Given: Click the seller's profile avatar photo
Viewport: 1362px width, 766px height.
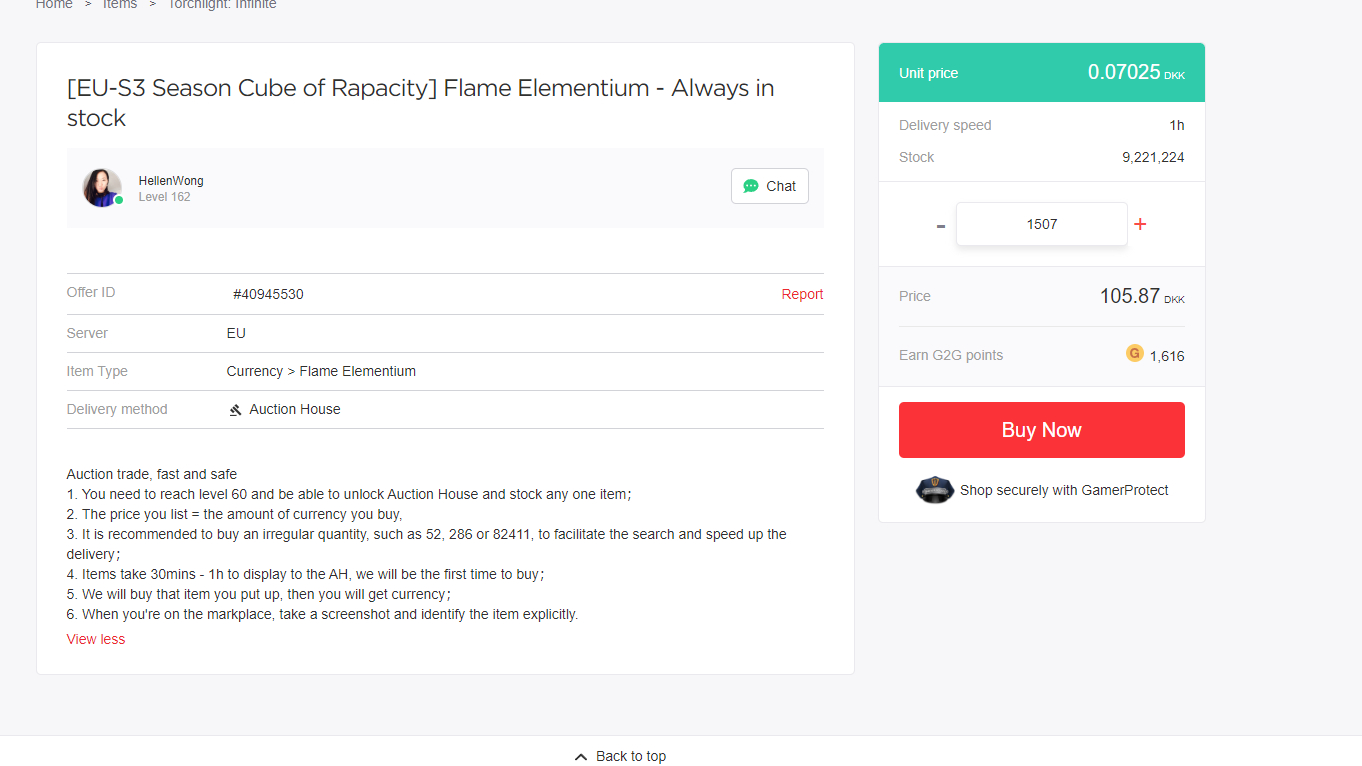Looking at the screenshot, I should 101,187.
